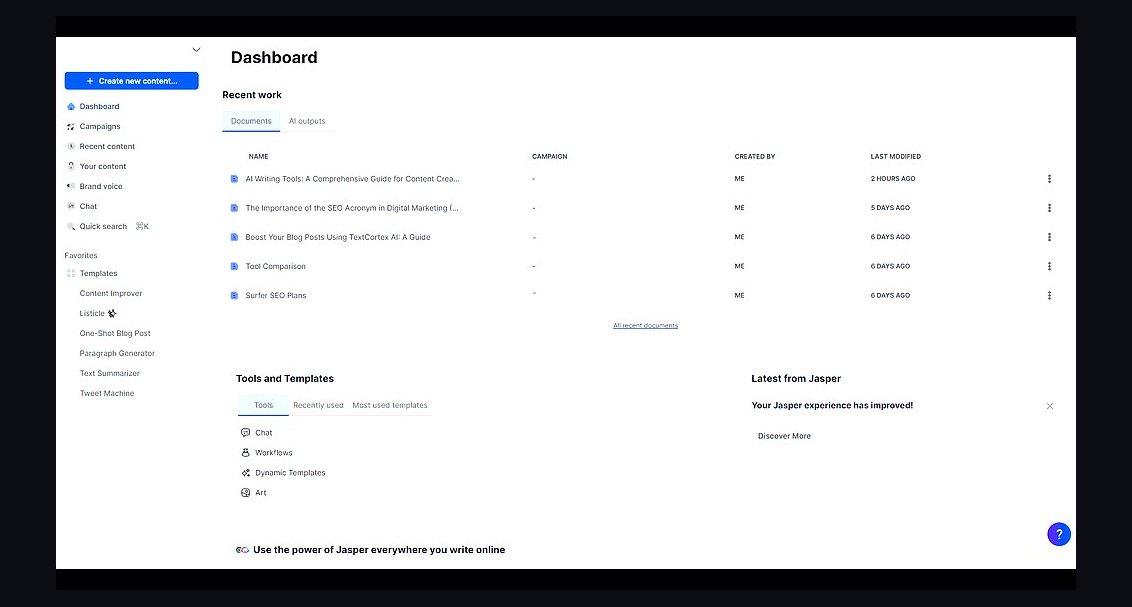Viewport: 1132px width, 607px height.
Task: Click the All recent documents link
Action: (x=645, y=326)
